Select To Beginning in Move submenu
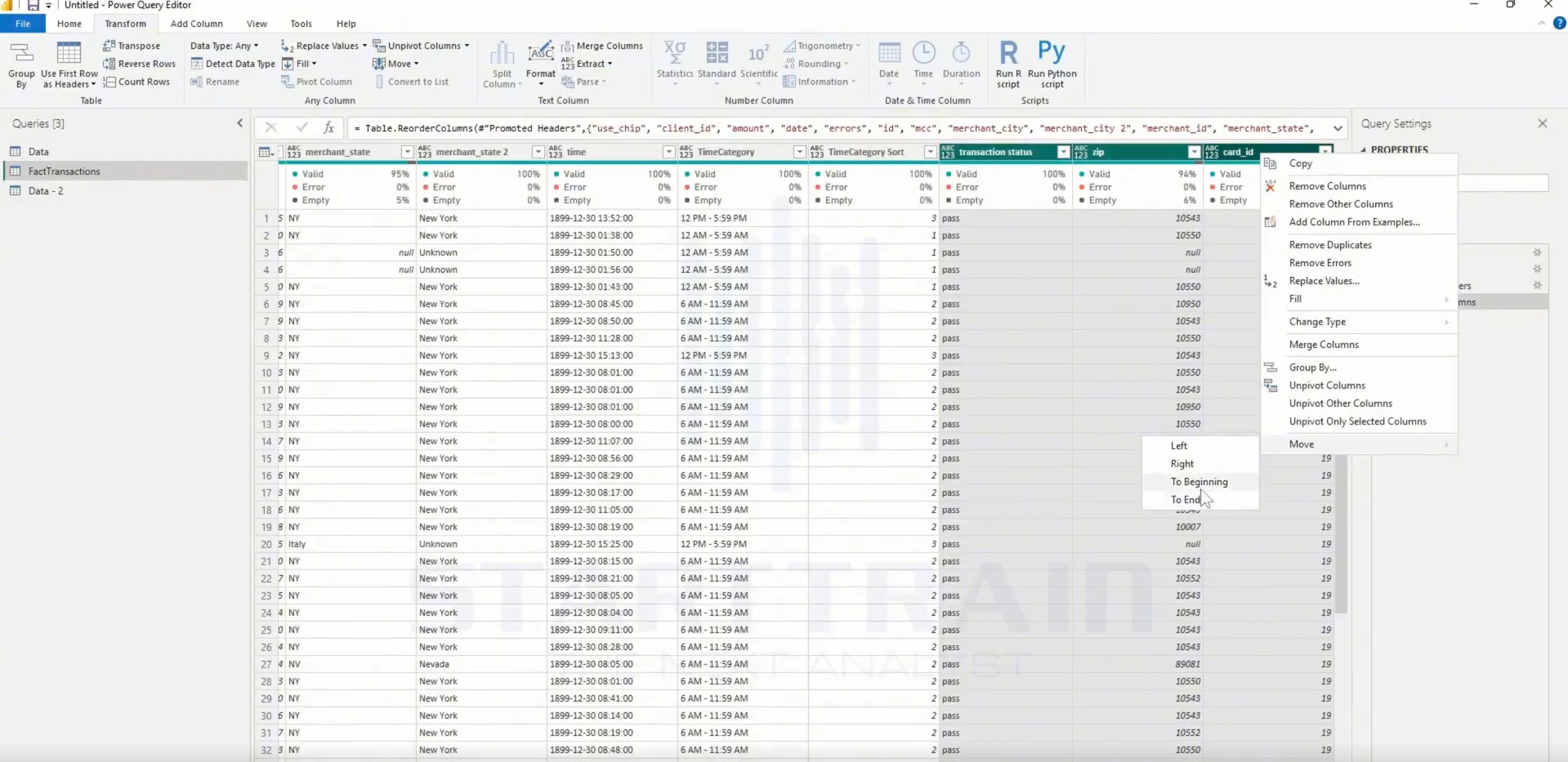1568x762 pixels. point(1200,482)
